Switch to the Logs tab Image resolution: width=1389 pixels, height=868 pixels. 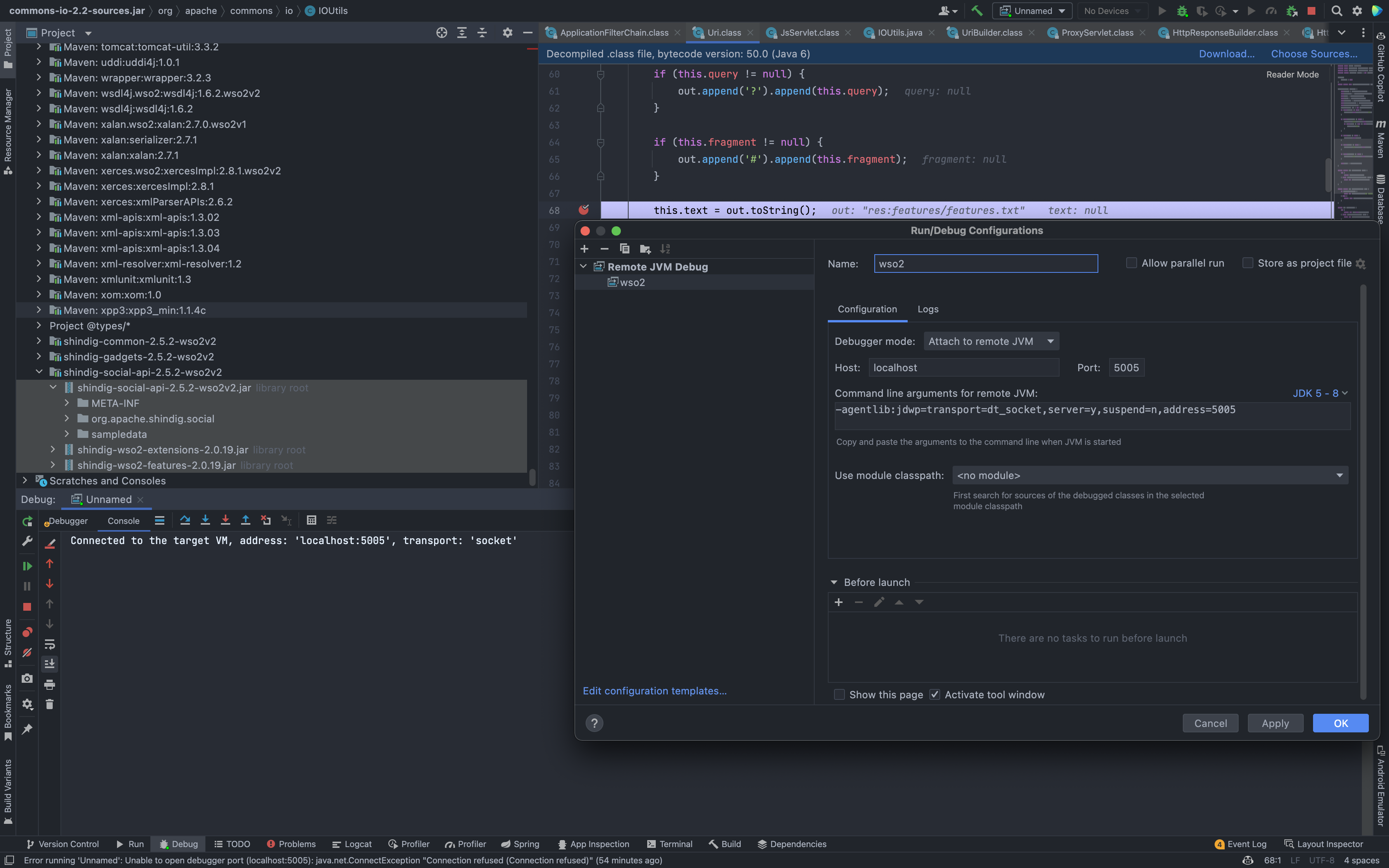tap(927, 309)
